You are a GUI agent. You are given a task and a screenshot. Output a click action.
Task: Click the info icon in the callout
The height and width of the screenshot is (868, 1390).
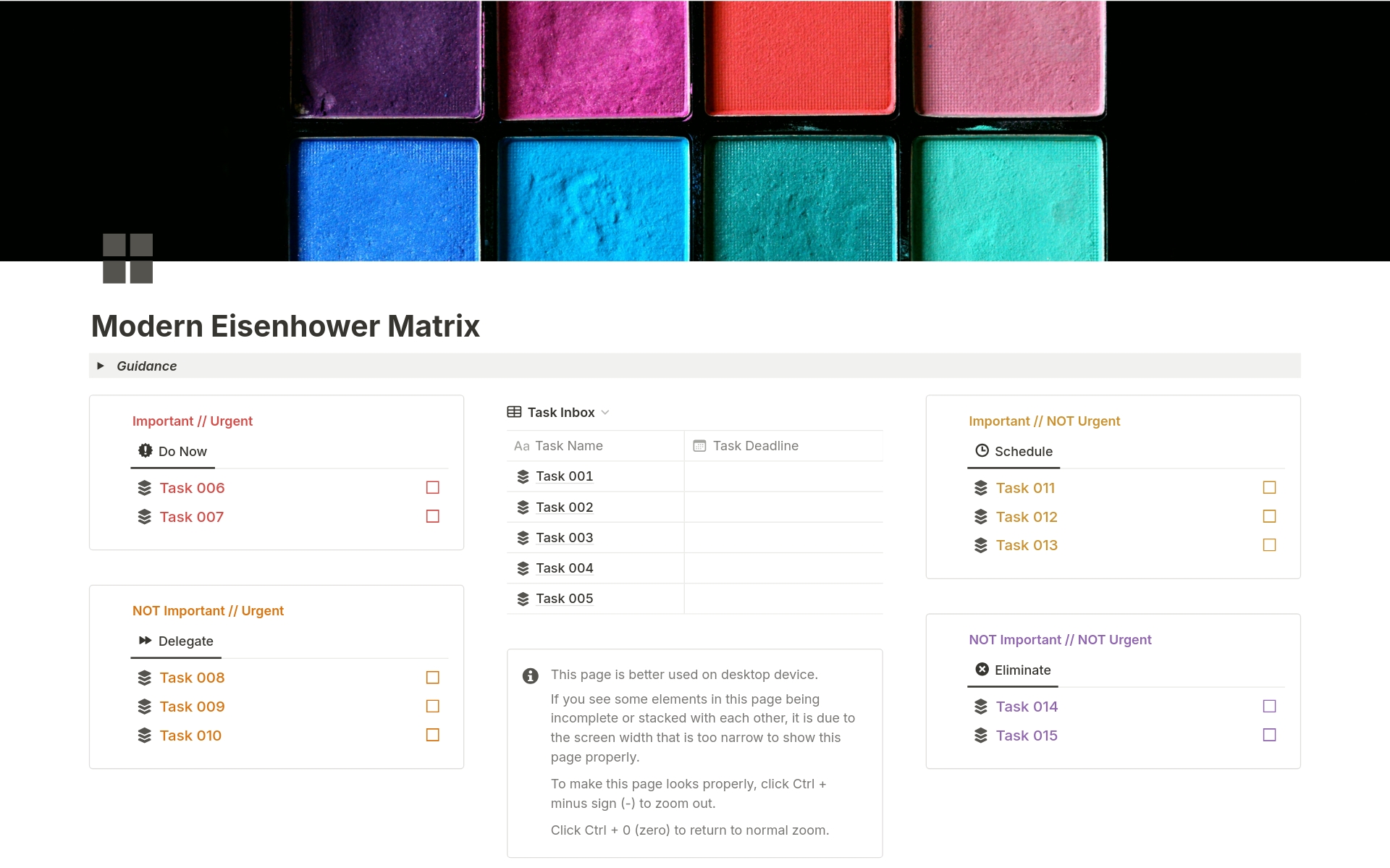(530, 675)
